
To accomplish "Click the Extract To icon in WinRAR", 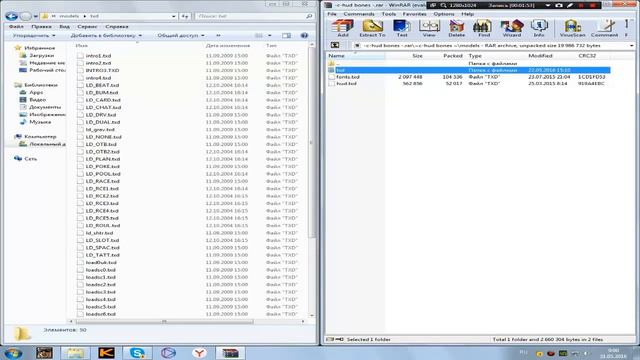I will point(372,28).
